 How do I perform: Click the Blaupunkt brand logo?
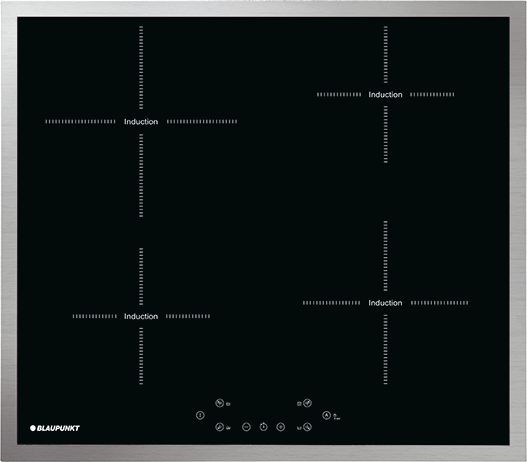(55, 428)
